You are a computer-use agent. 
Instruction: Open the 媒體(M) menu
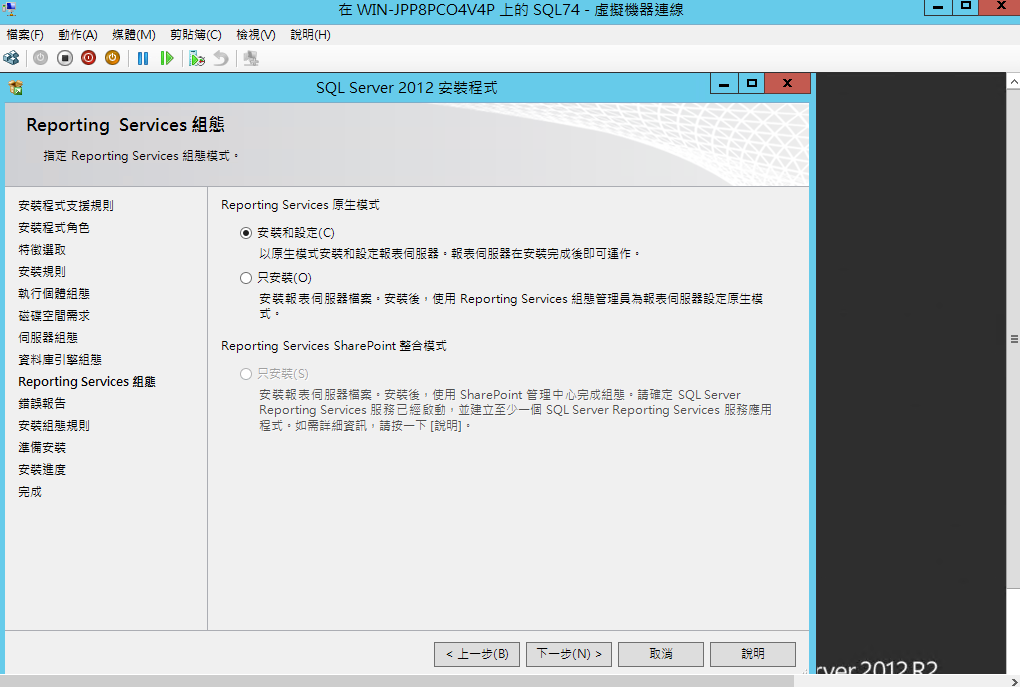[x=133, y=35]
